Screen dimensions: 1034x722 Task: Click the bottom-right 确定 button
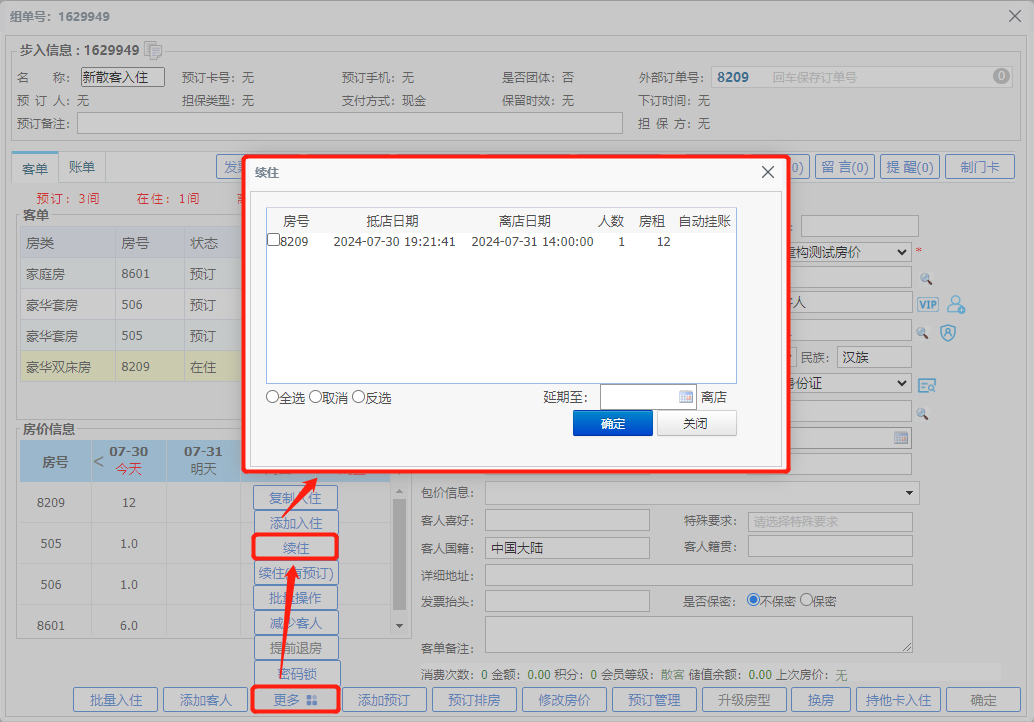pos(983,700)
